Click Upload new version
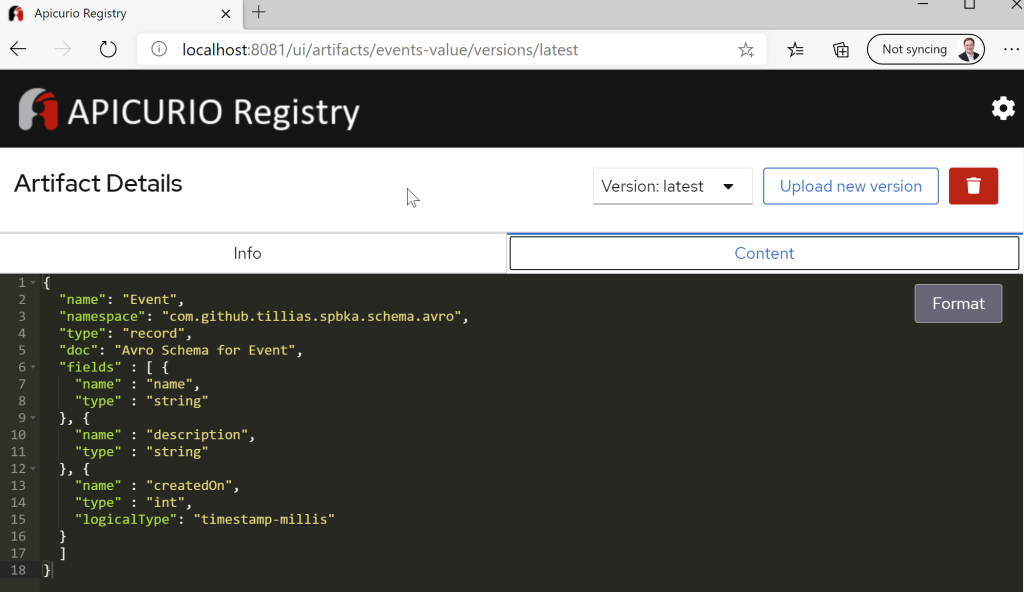This screenshot has width=1024, height=592. (850, 186)
